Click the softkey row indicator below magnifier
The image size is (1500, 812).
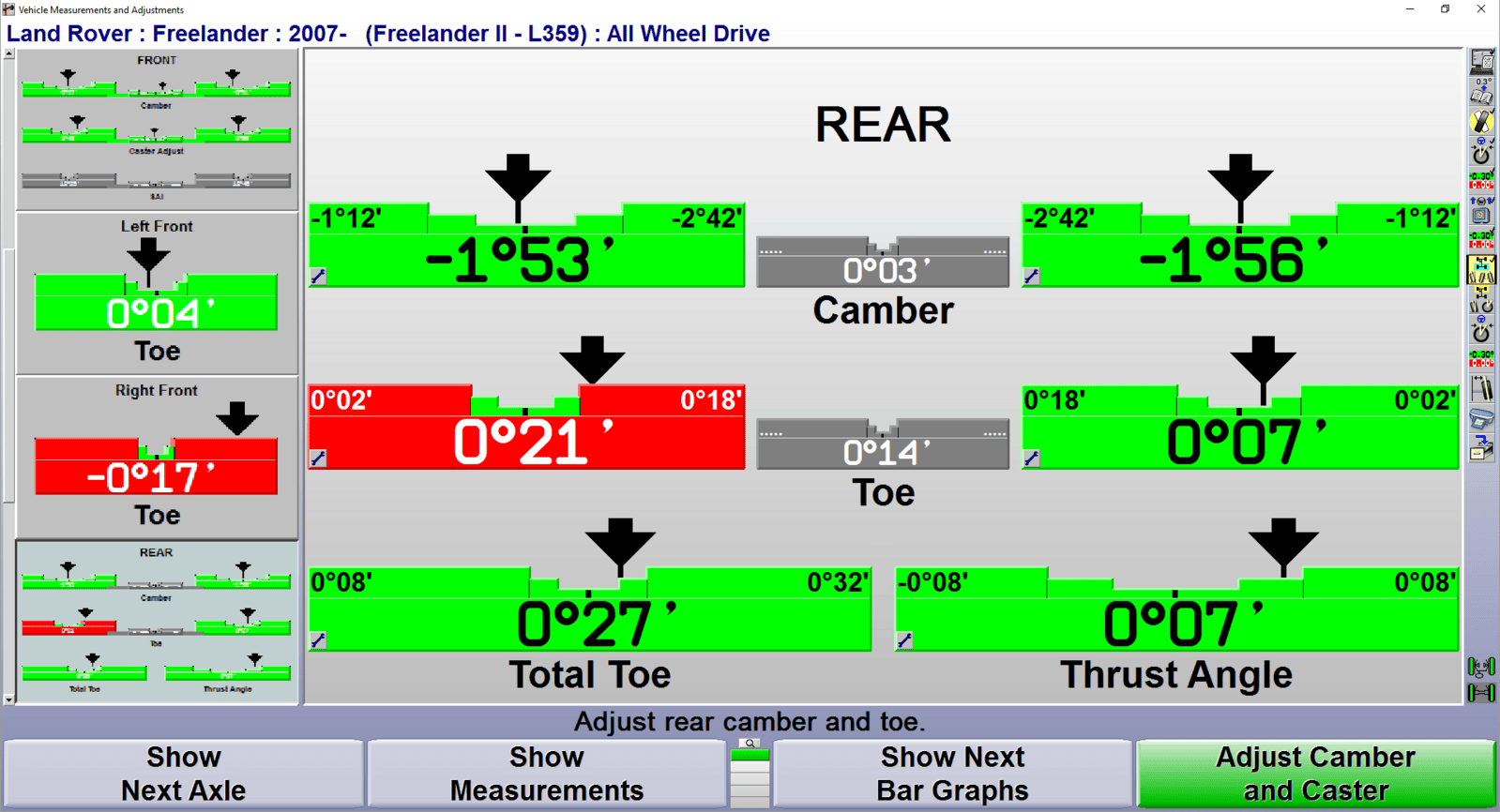click(750, 778)
